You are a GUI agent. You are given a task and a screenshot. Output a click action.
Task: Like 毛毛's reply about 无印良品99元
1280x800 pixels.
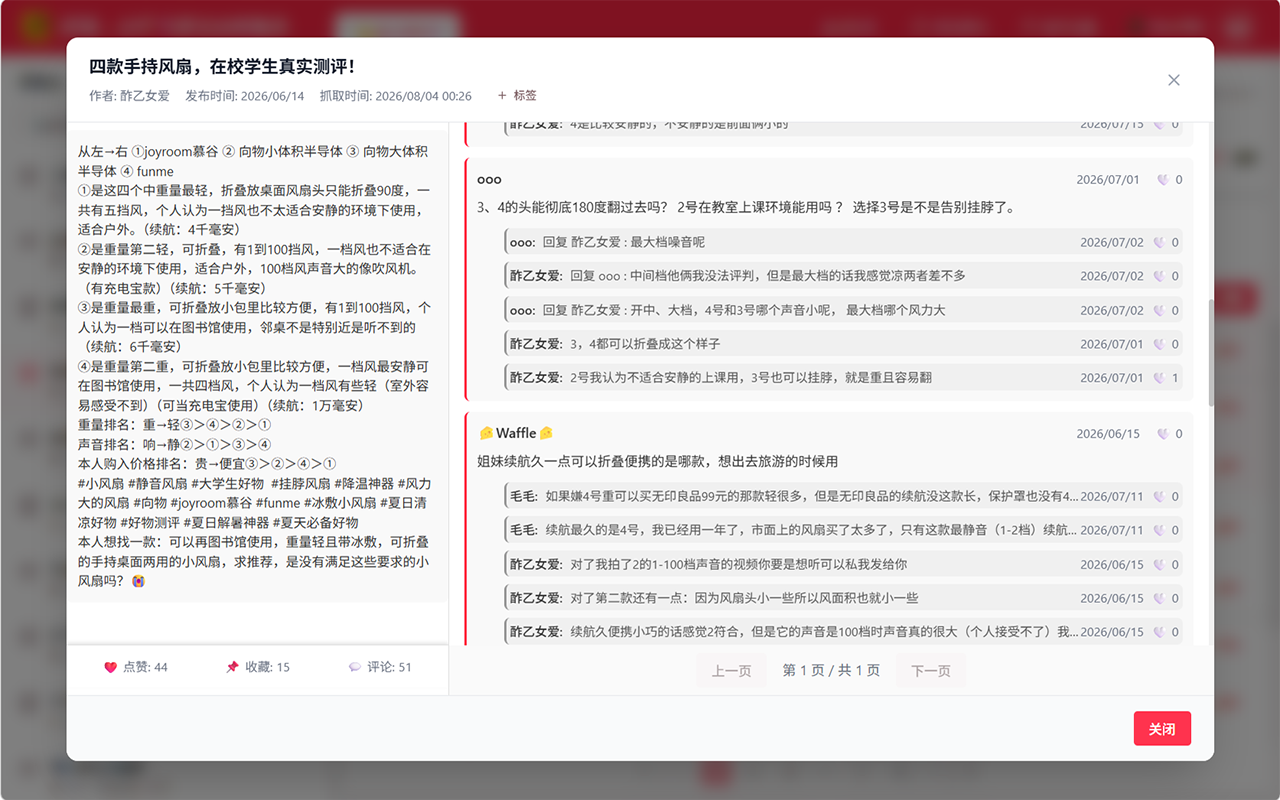click(x=1159, y=496)
